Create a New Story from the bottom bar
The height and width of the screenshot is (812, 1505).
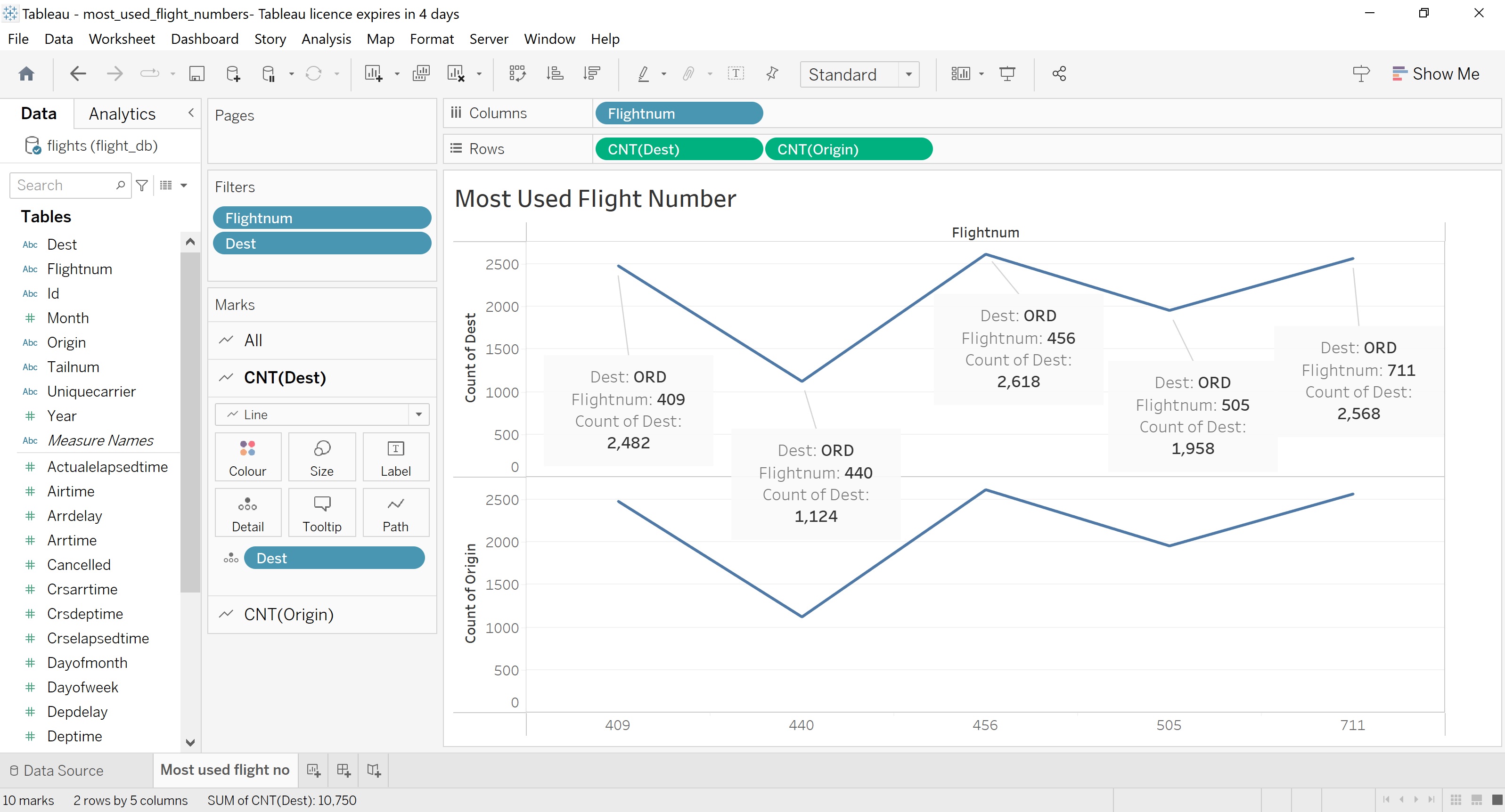[374, 770]
